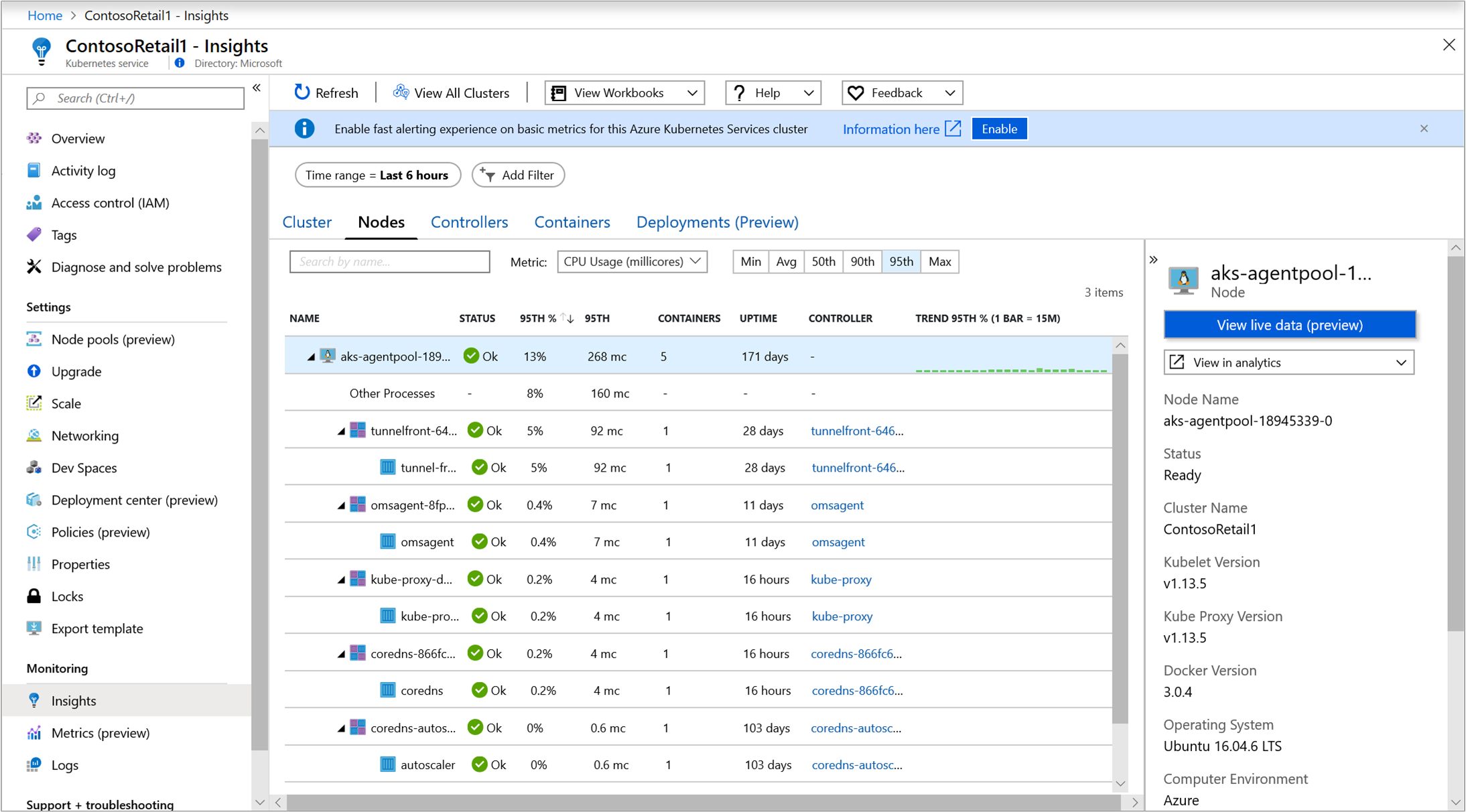
Task: Open View All Clusters
Action: 451,92
